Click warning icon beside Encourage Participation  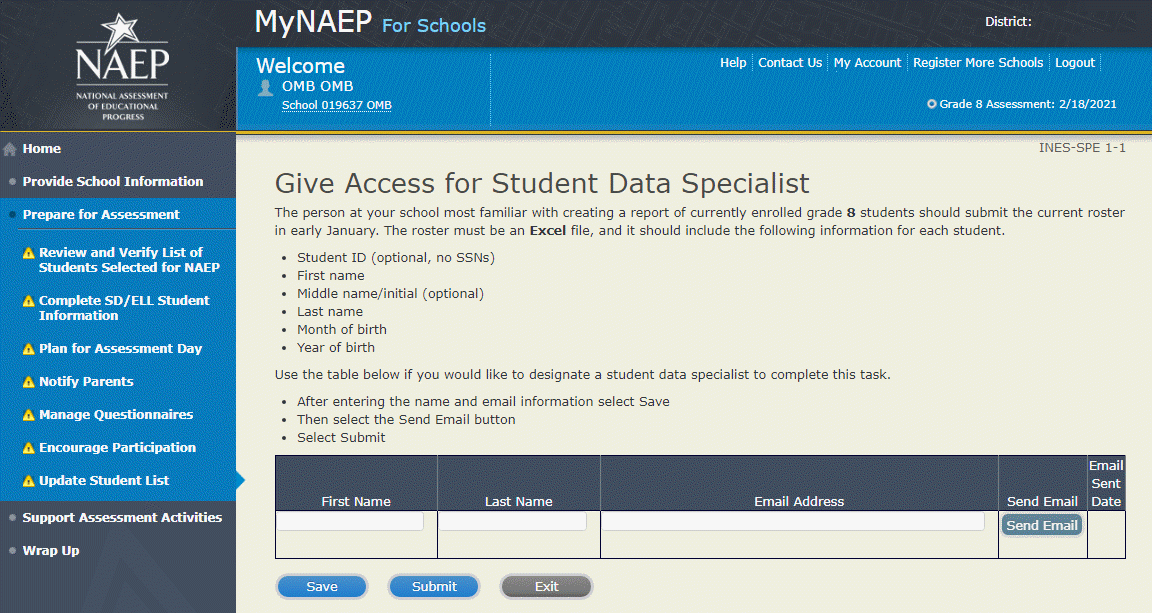29,448
